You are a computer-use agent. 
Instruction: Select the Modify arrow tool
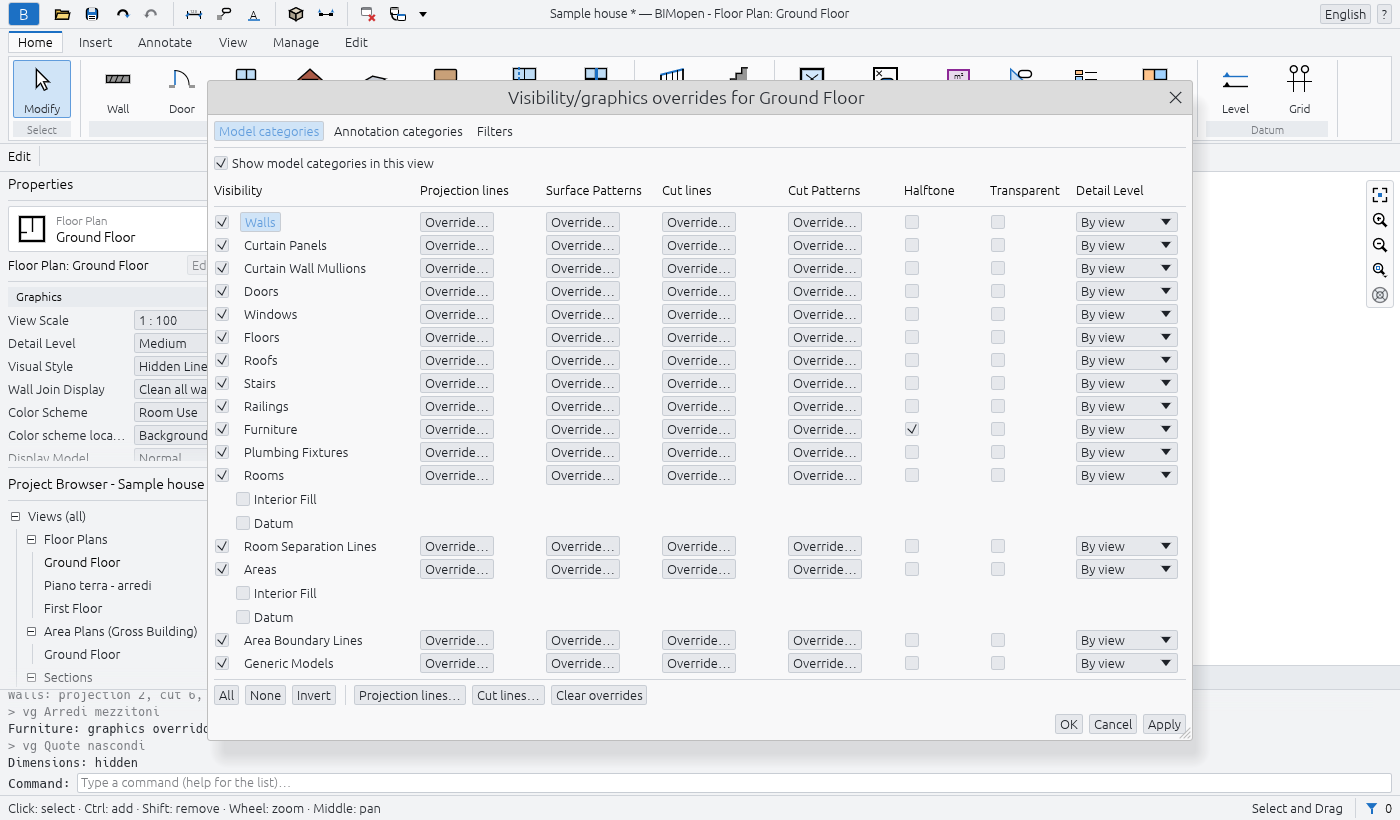point(42,89)
